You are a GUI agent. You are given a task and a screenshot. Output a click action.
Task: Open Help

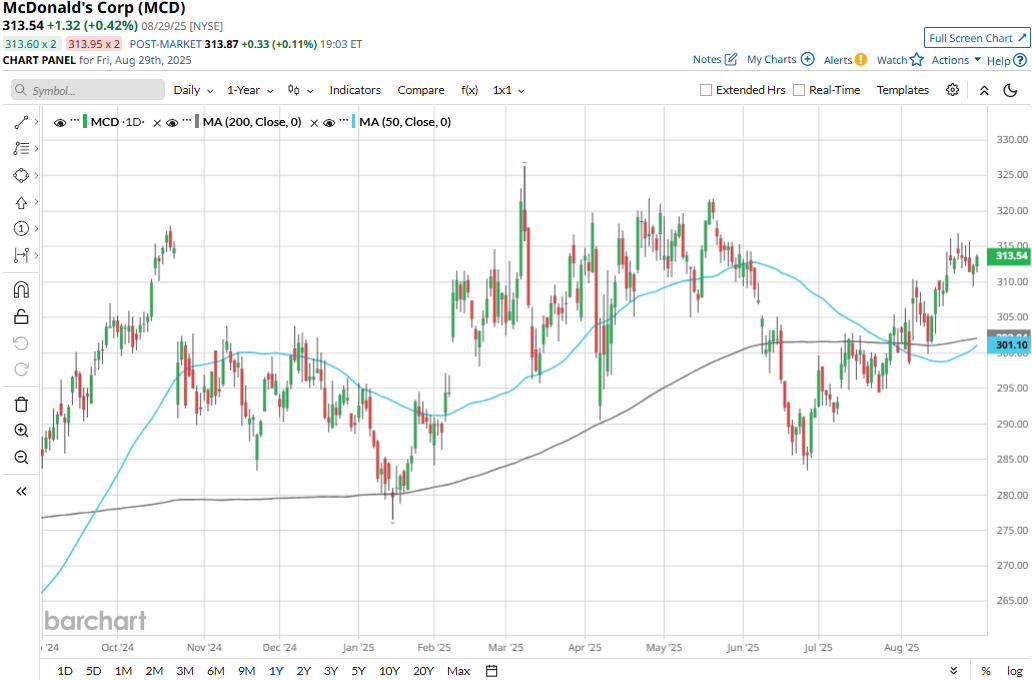1006,61
